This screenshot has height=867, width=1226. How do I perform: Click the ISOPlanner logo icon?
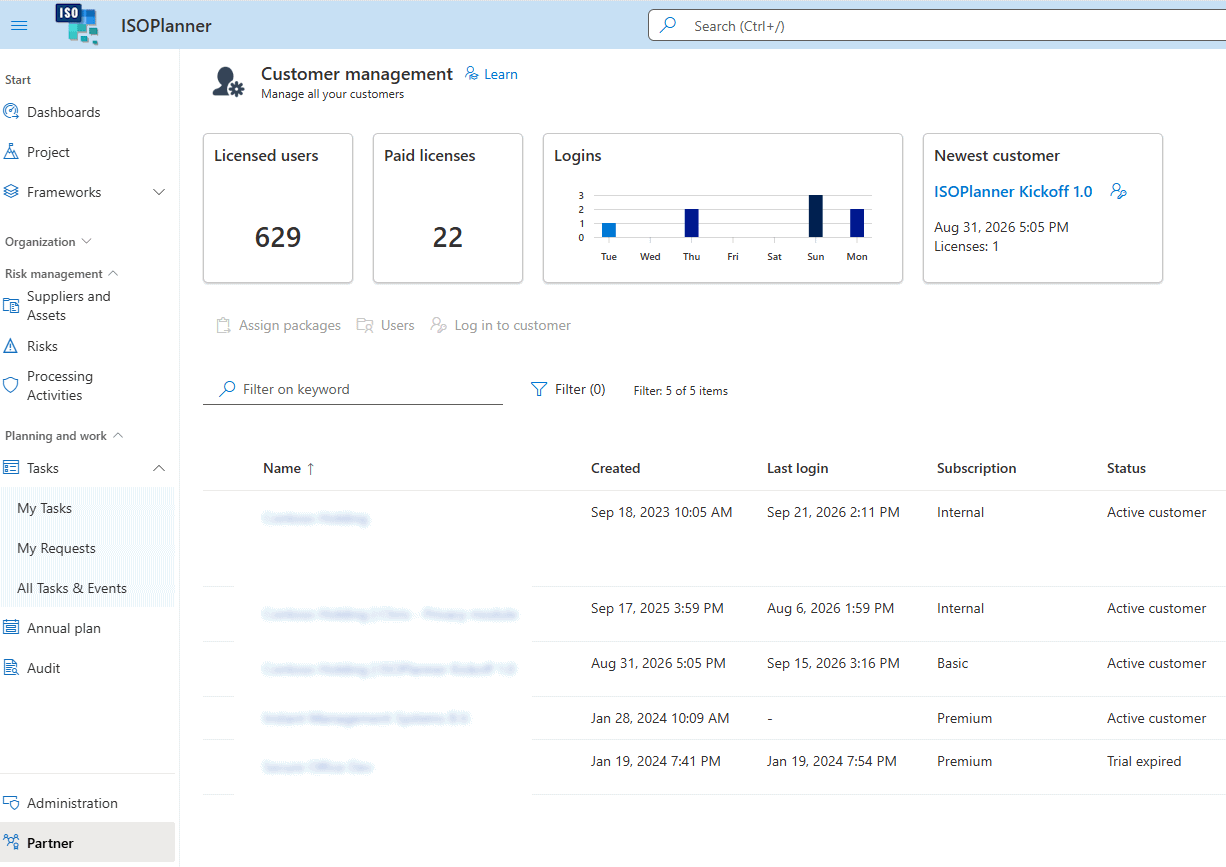point(77,24)
